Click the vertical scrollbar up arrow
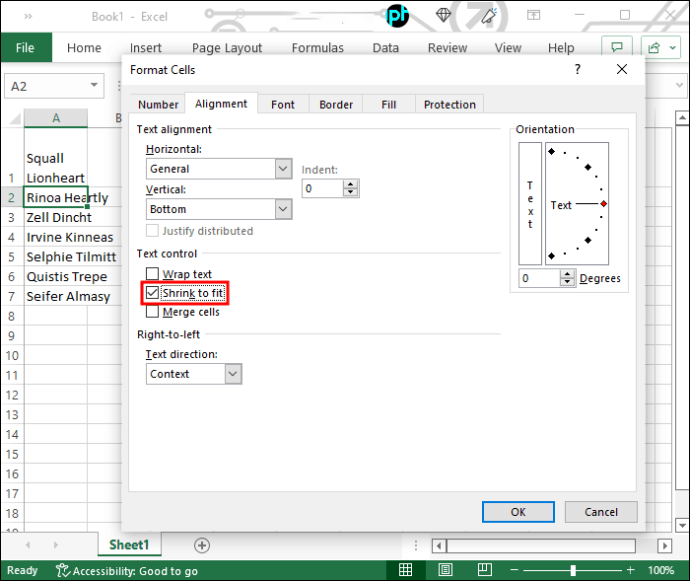Image resolution: width=690 pixels, height=581 pixels. (682, 118)
